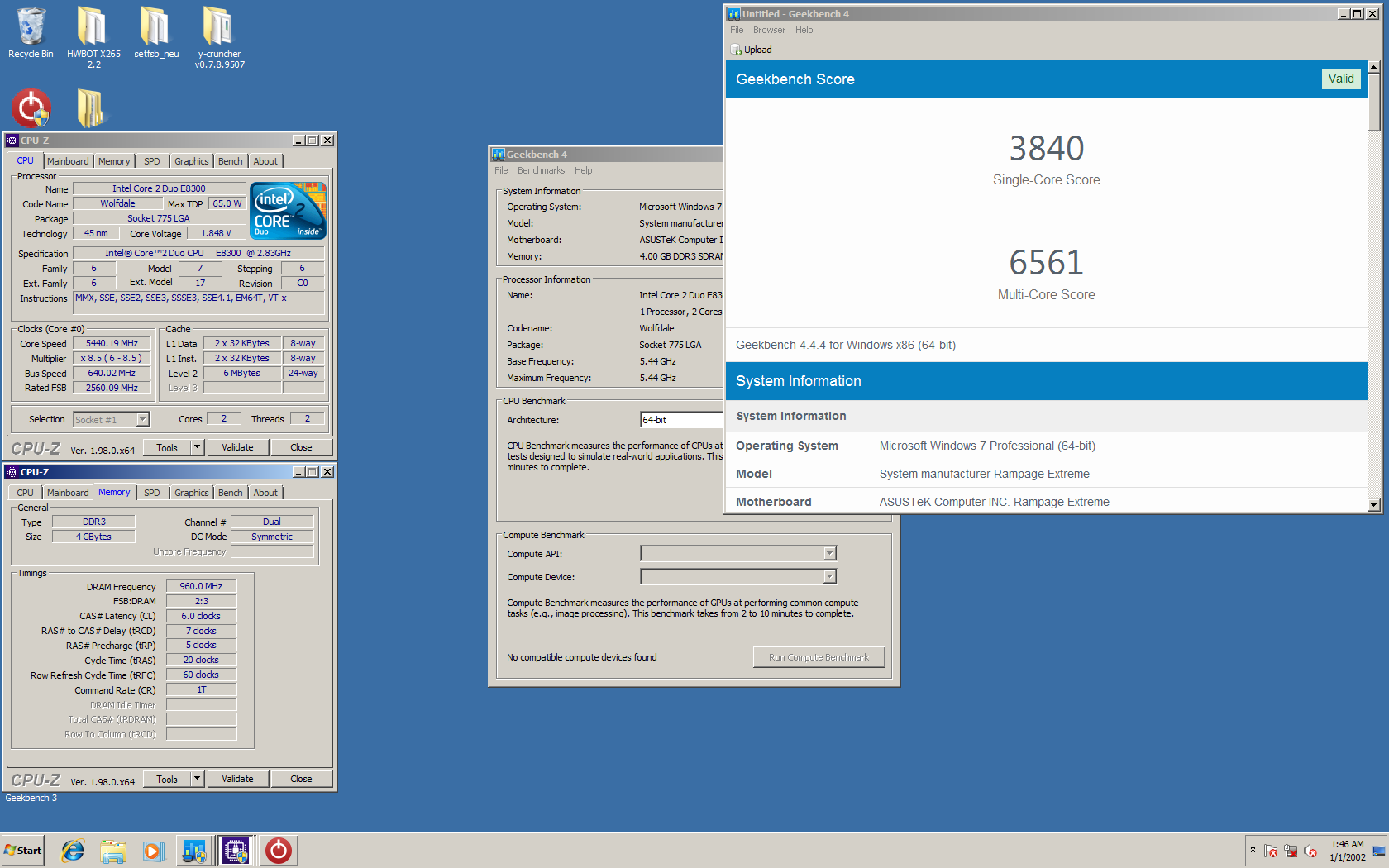Click the Geekbench 4 main window title icon
Image resolution: width=1389 pixels, height=868 pixels.
pos(498,155)
